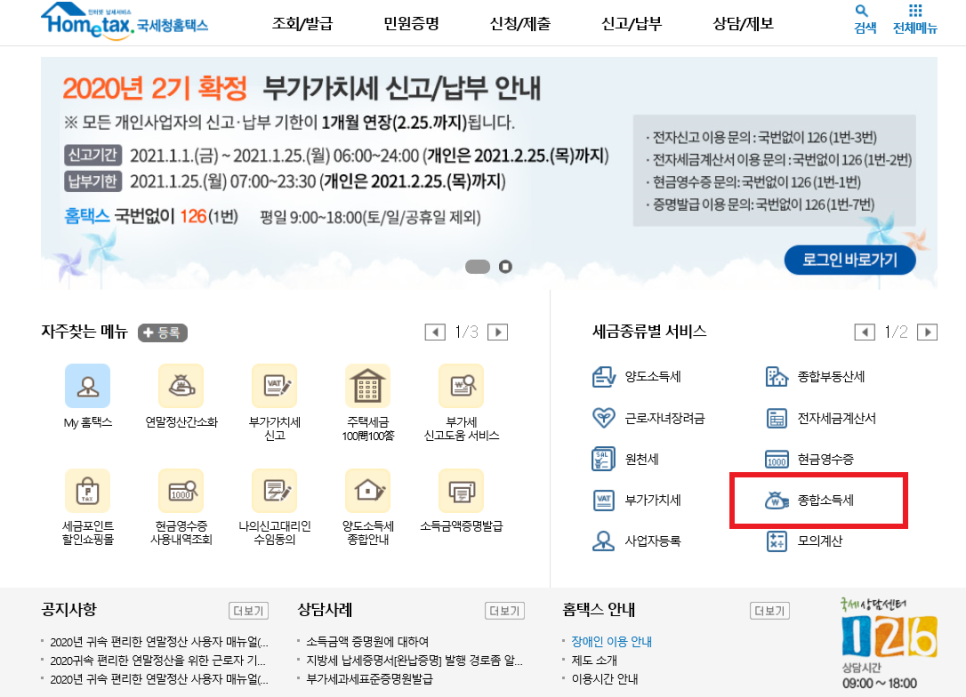Select the first banner slide indicator

(x=477, y=267)
